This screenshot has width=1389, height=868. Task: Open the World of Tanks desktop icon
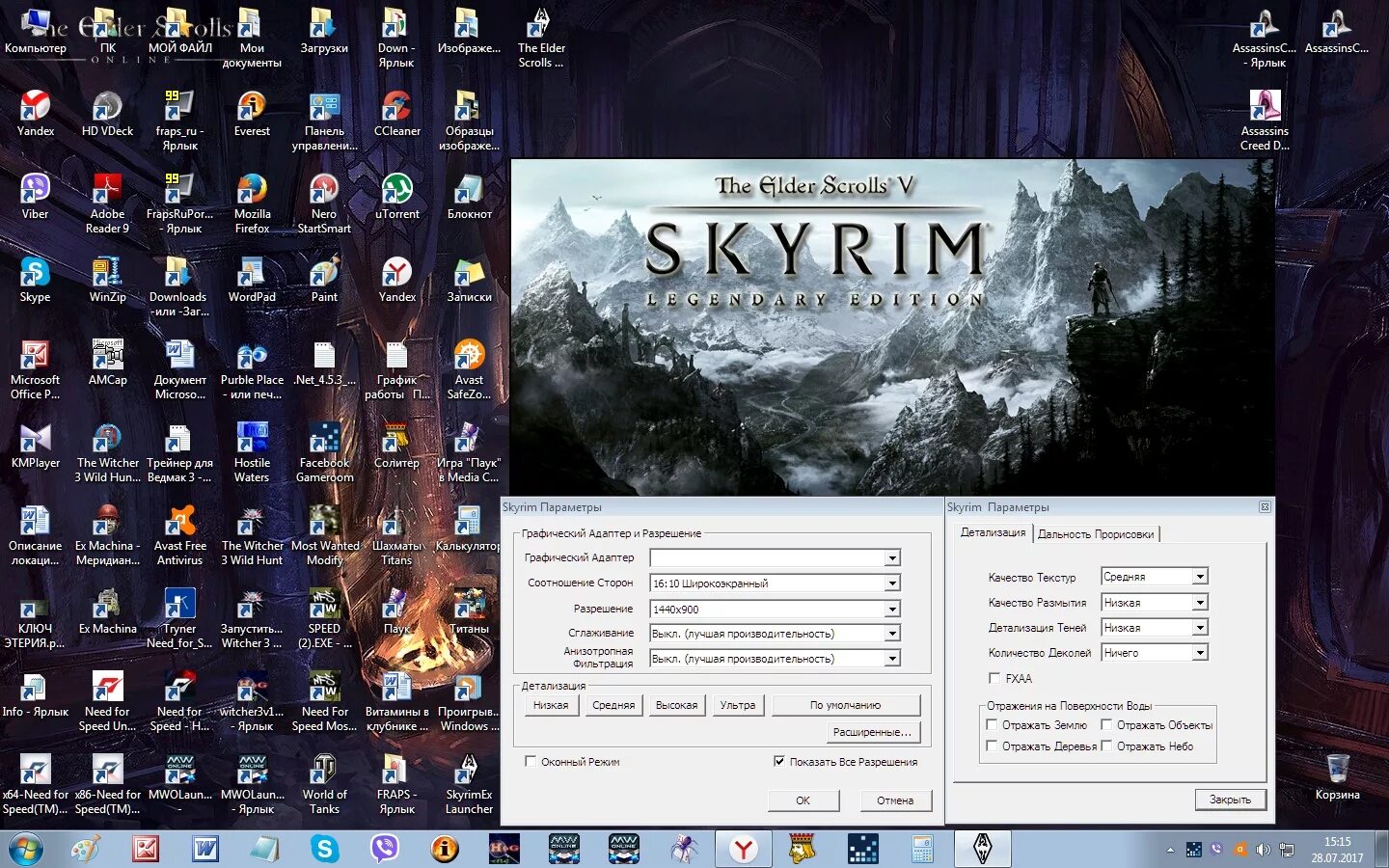tap(324, 783)
